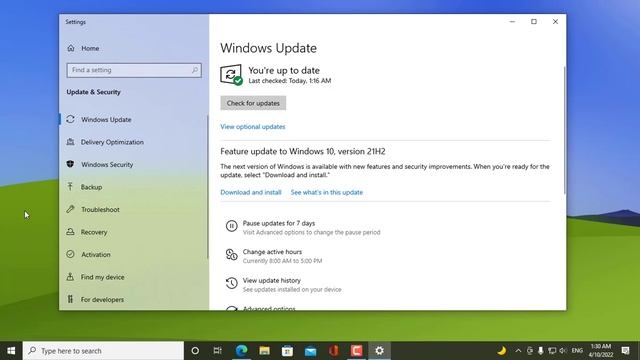Click the ENG language indicator

pyautogui.click(x=577, y=351)
